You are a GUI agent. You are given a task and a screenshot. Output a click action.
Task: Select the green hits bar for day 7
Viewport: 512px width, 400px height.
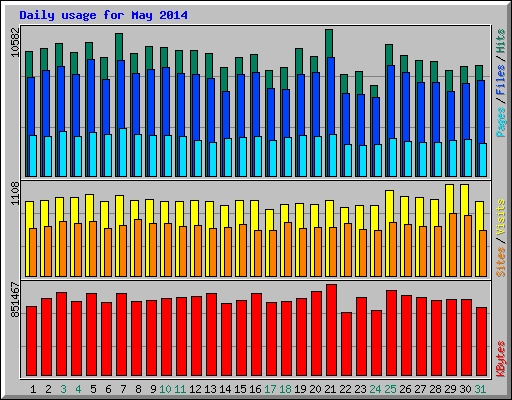[x=119, y=47]
